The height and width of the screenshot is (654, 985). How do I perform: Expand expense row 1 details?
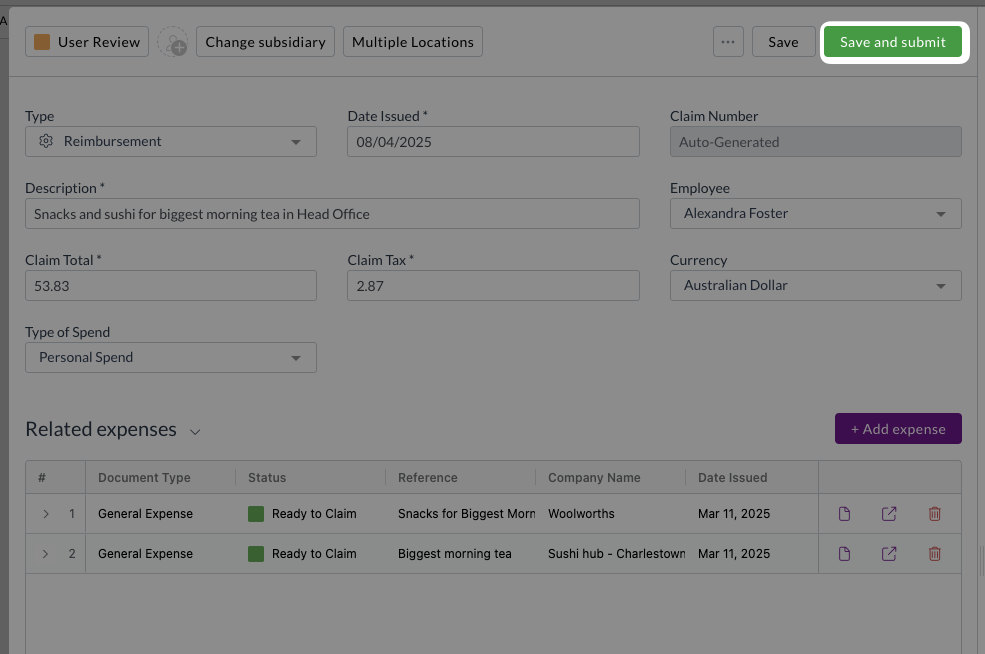(46, 514)
